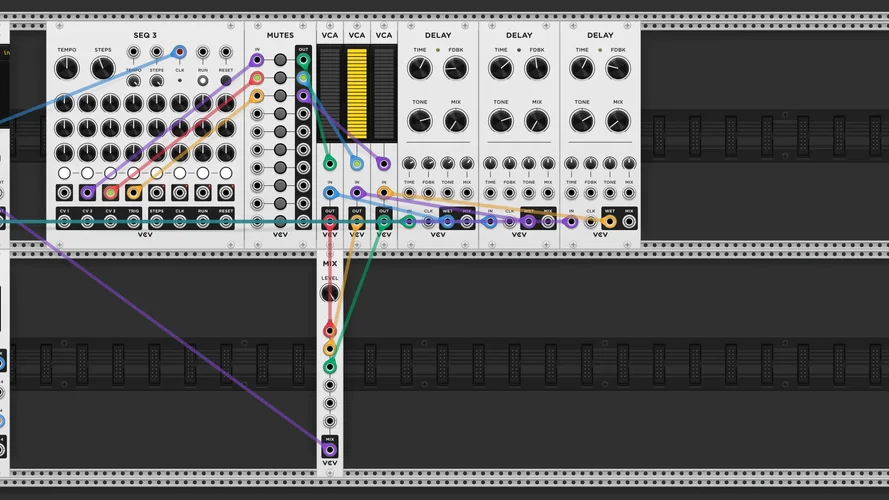This screenshot has height=500, width=889.
Task: Click the TONE CV input on rightmost DELAY
Action: click(610, 192)
